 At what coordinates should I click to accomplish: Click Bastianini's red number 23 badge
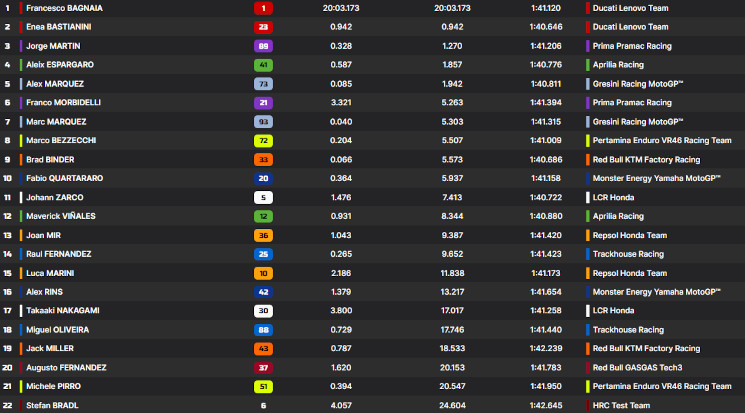(x=264, y=27)
